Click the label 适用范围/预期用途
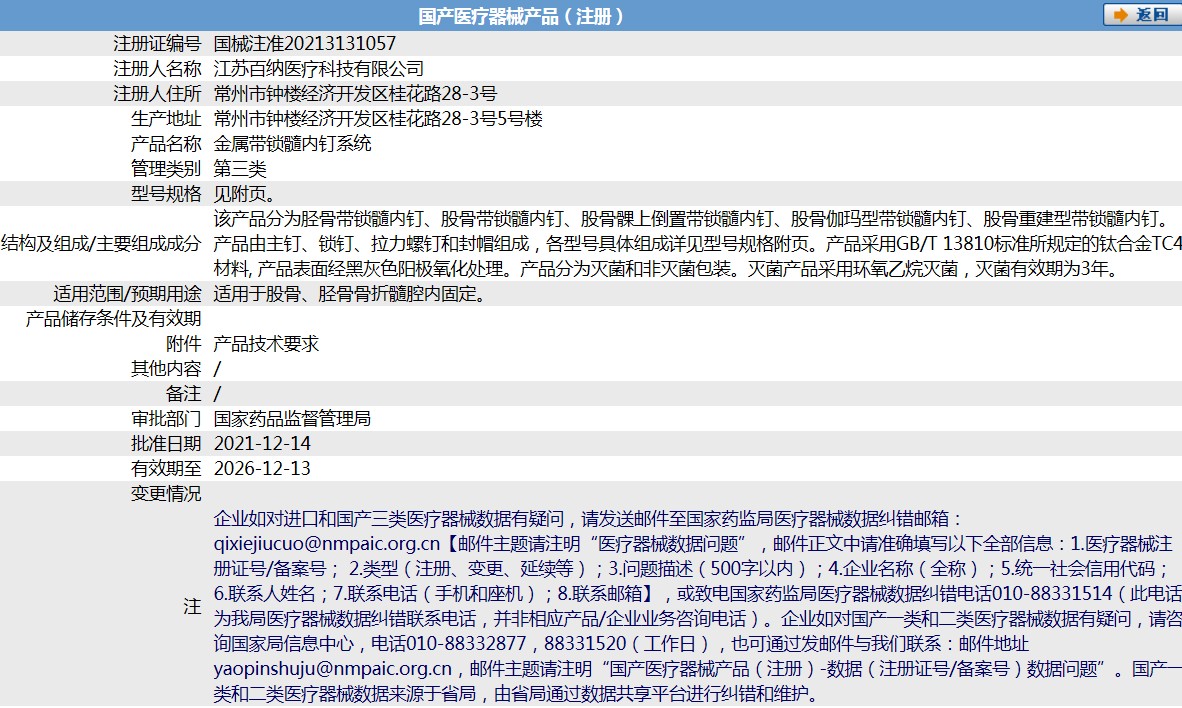The width and height of the screenshot is (1182, 708). (127, 293)
